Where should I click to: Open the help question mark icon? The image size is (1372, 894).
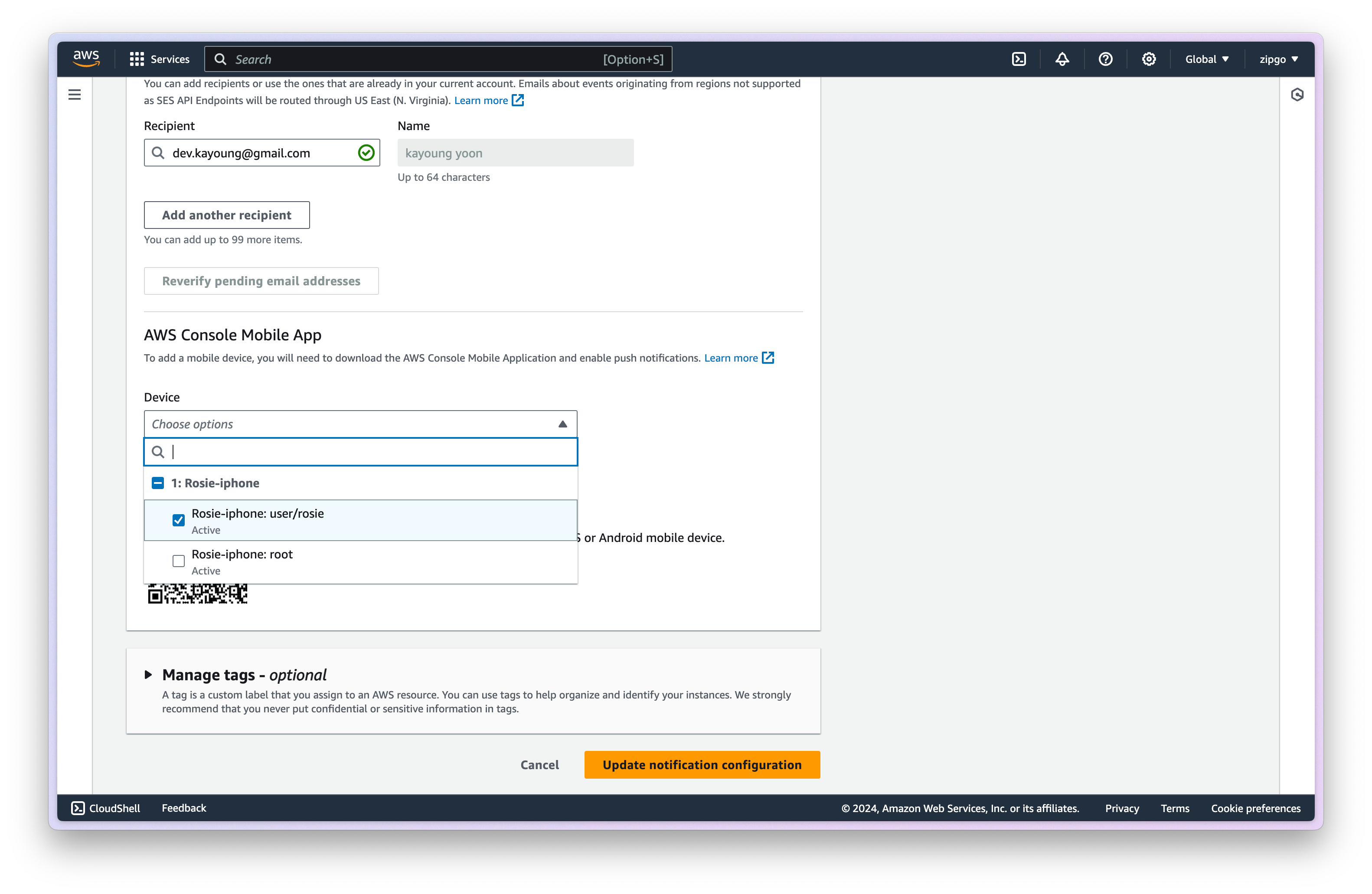click(1105, 59)
